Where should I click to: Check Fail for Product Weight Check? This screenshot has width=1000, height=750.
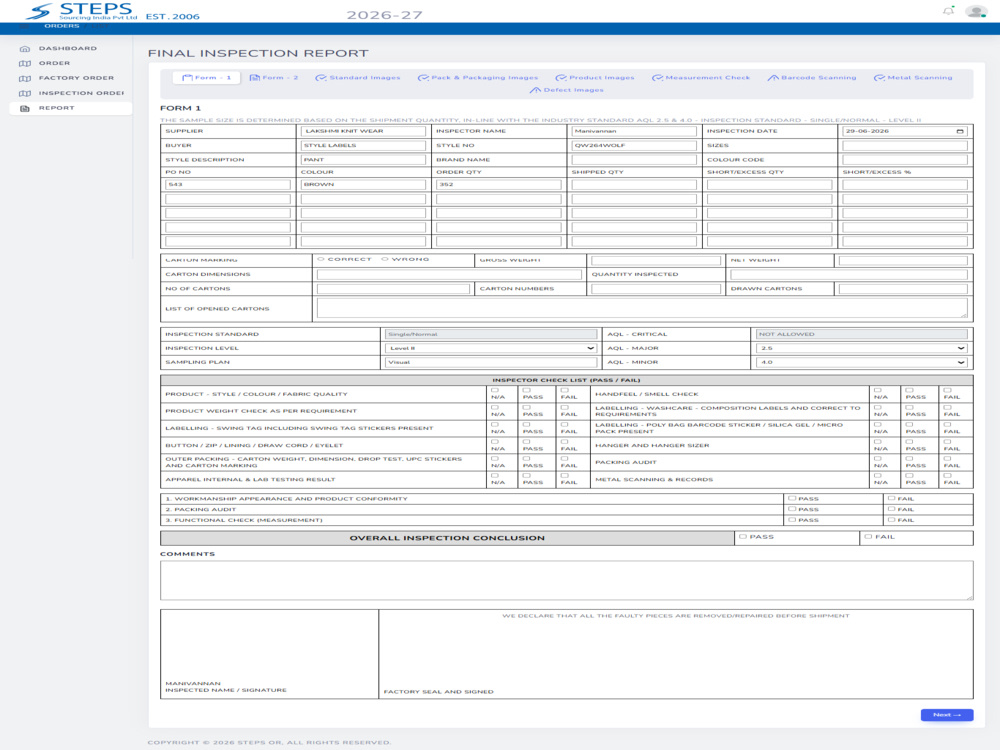click(x=564, y=408)
